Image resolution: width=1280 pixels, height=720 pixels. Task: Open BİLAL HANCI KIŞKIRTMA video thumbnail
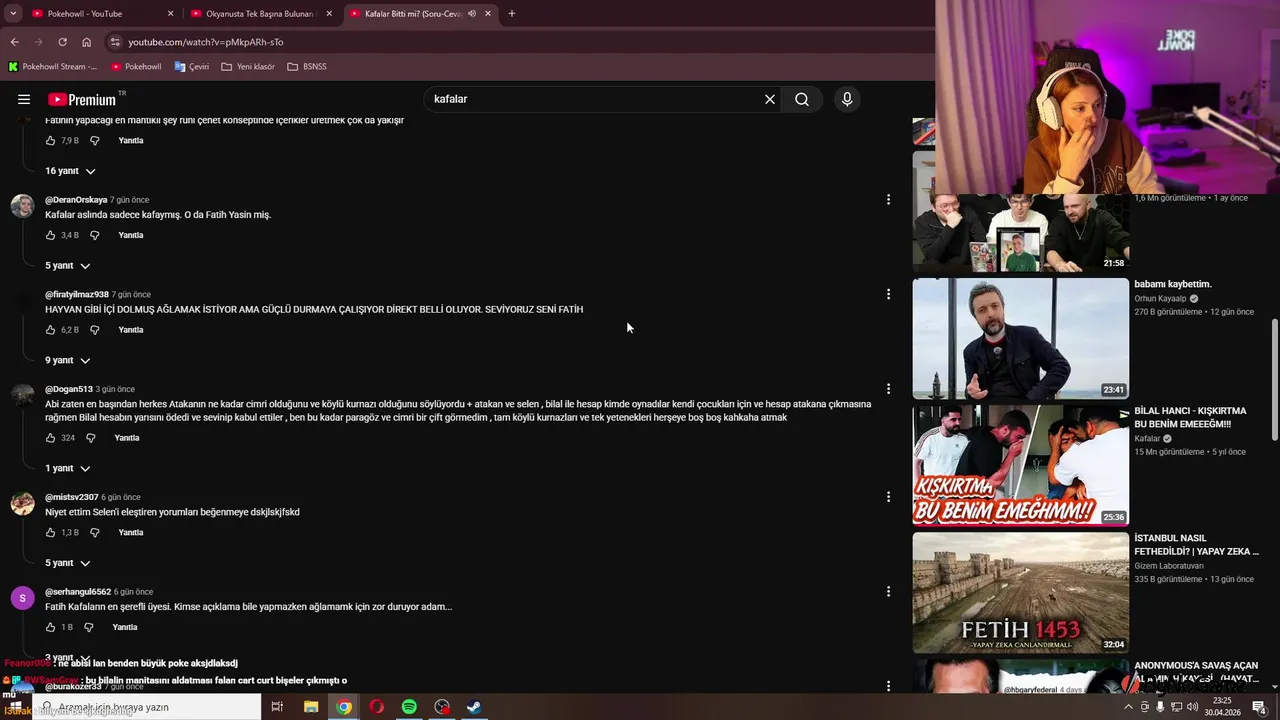(x=1020, y=465)
